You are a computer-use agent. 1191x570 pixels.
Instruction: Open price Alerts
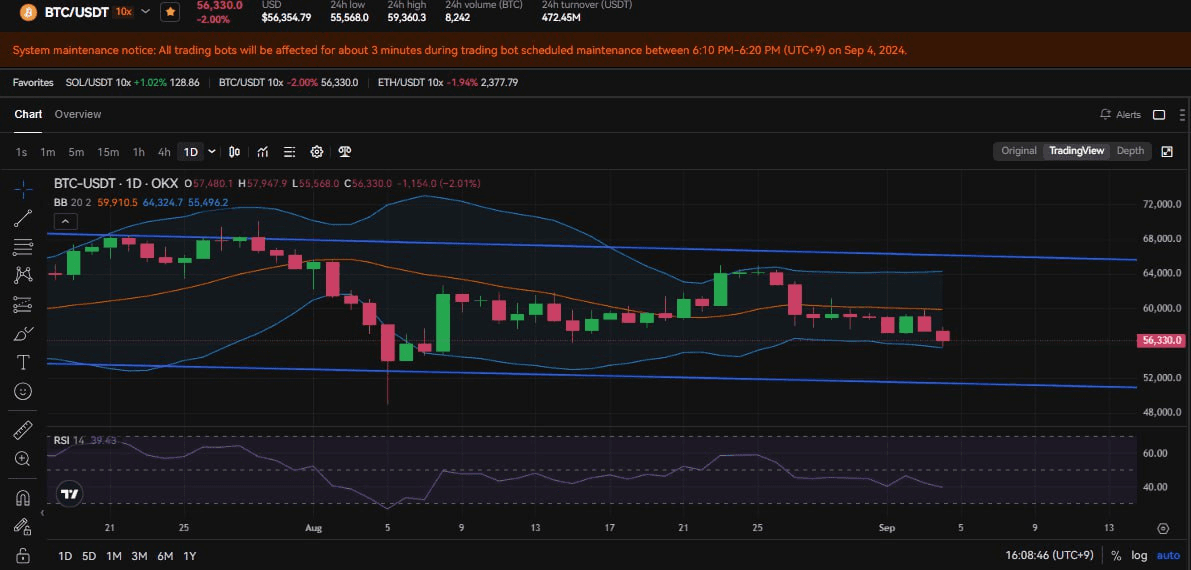[x=1120, y=115]
